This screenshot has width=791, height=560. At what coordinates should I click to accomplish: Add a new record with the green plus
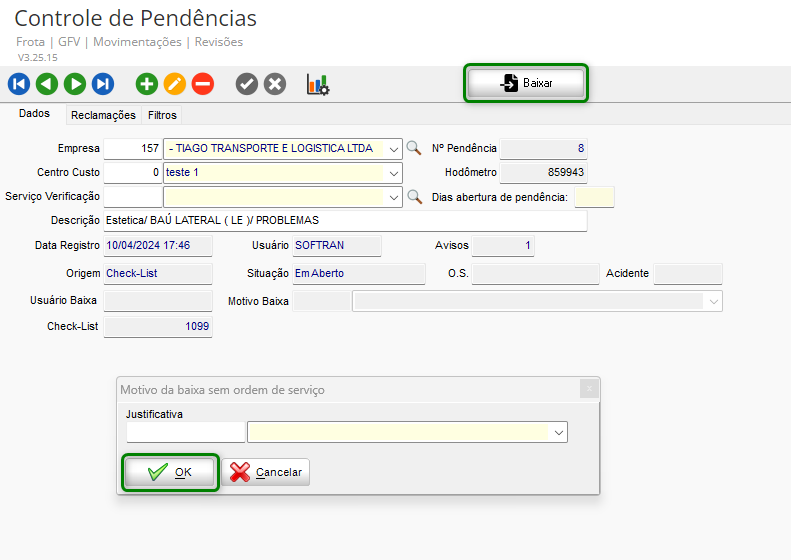point(147,84)
